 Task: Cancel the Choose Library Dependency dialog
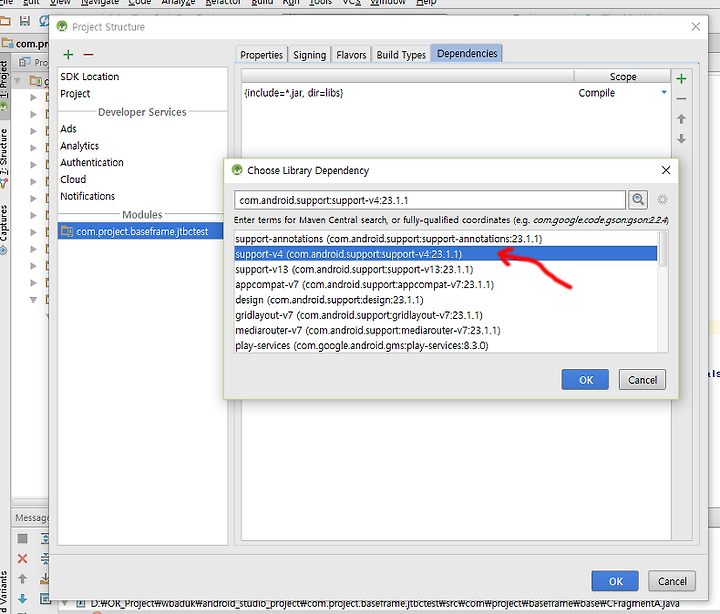(642, 380)
